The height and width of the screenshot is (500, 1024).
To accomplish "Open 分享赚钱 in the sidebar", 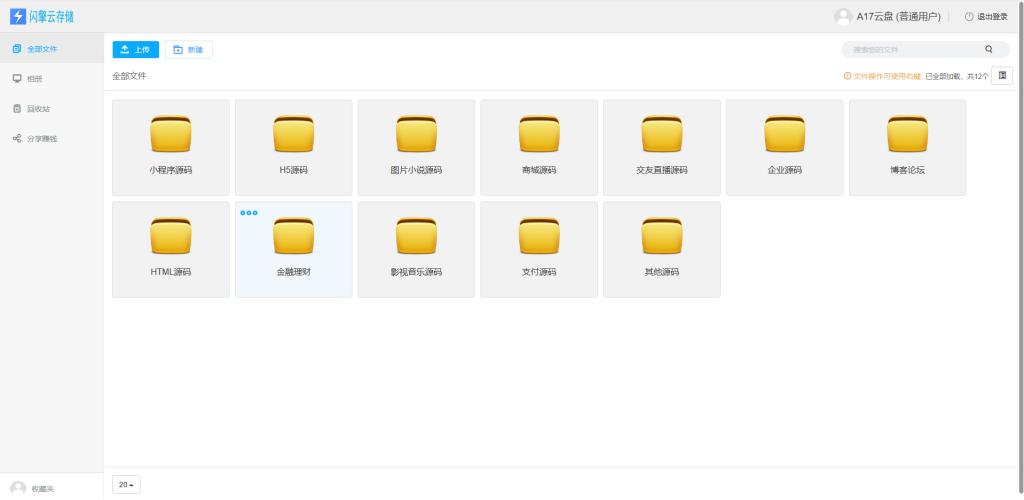I will (x=42, y=138).
